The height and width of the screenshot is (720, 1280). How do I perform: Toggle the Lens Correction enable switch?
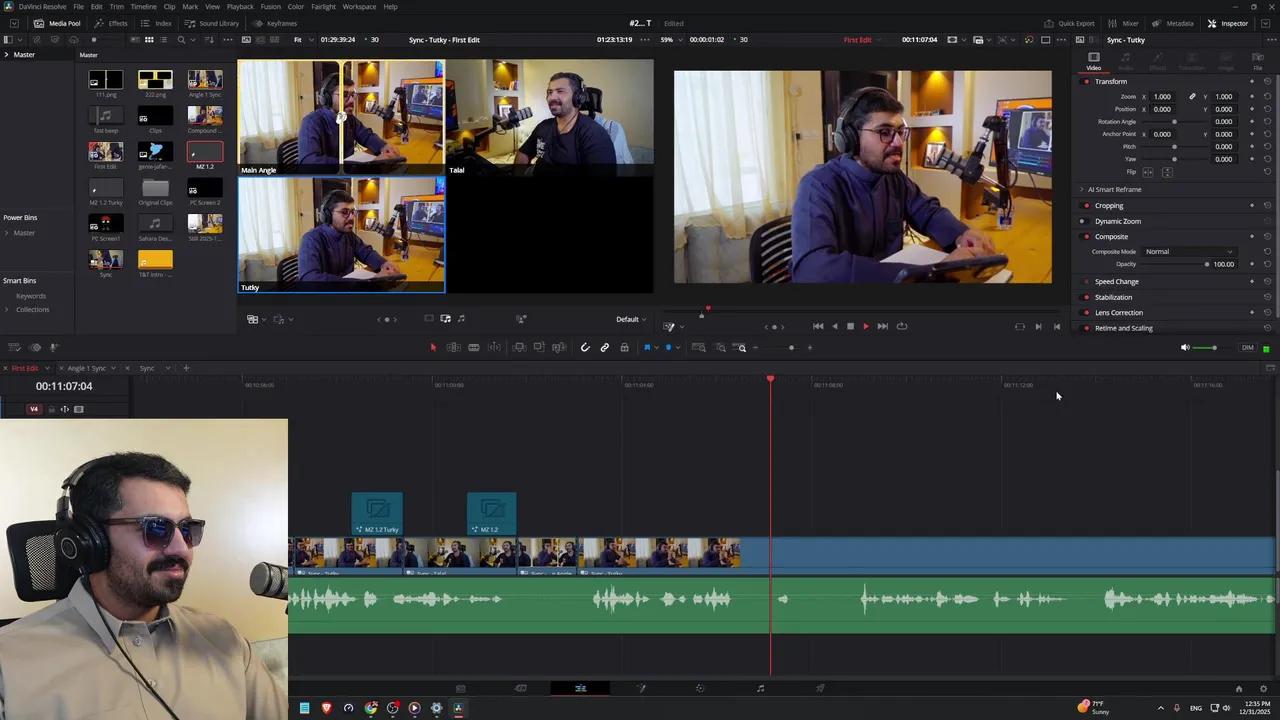pos(1087,313)
